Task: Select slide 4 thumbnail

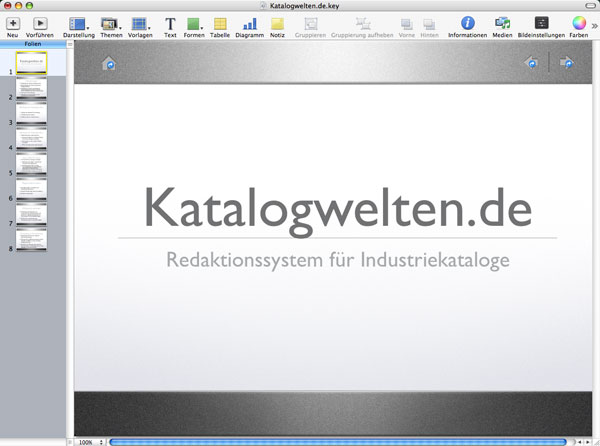Action: coord(31,138)
